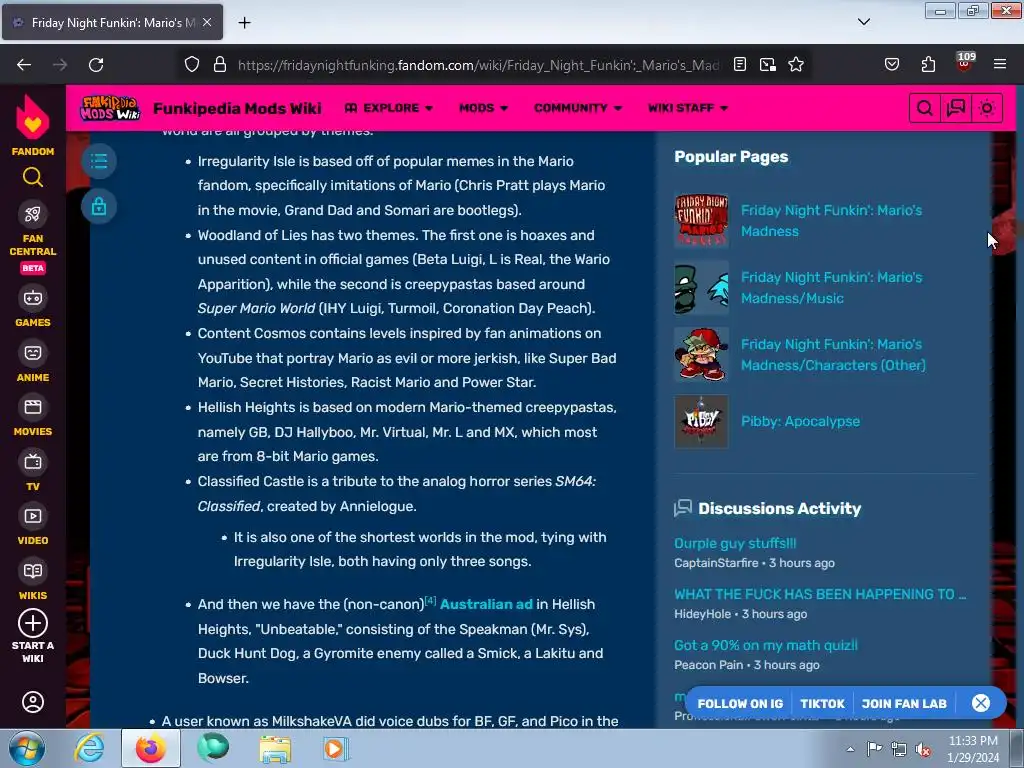Open Pocket save icon in toolbar
Image resolution: width=1024 pixels, height=768 pixels.
[x=891, y=65]
